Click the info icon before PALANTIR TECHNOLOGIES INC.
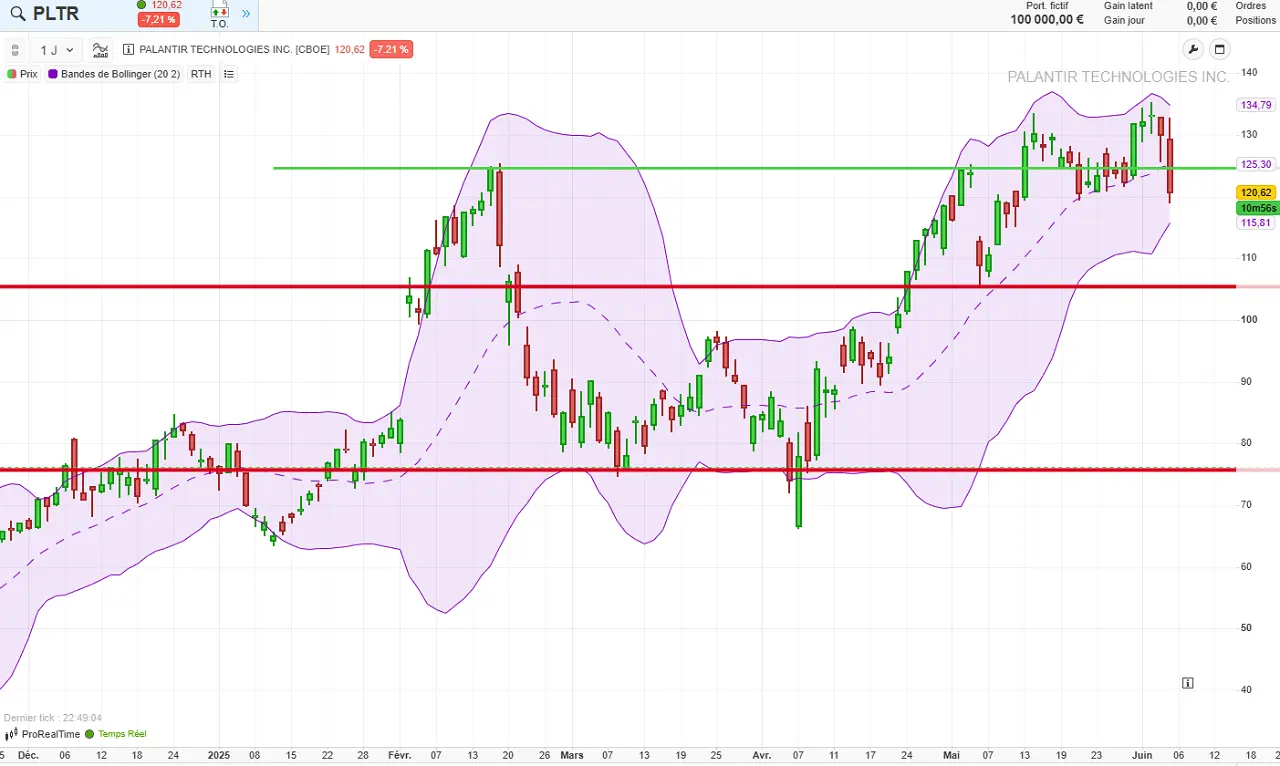 [x=128, y=50]
